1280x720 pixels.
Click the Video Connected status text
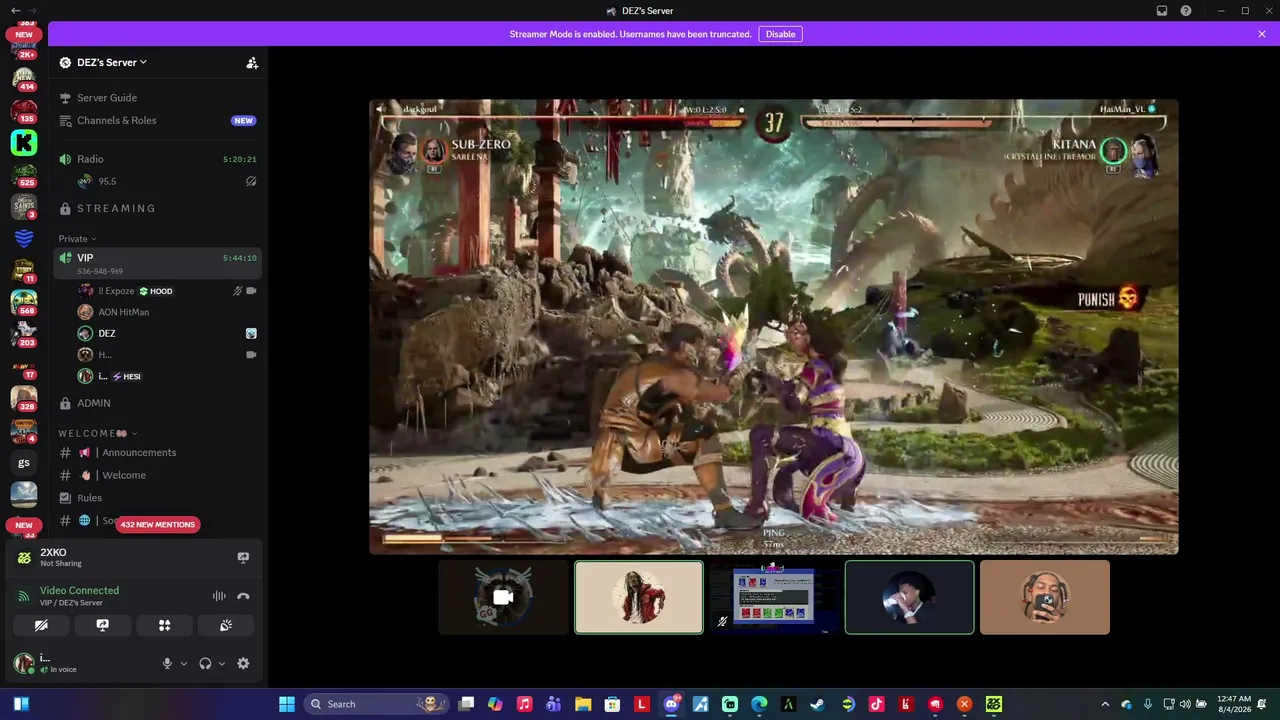coord(79,591)
